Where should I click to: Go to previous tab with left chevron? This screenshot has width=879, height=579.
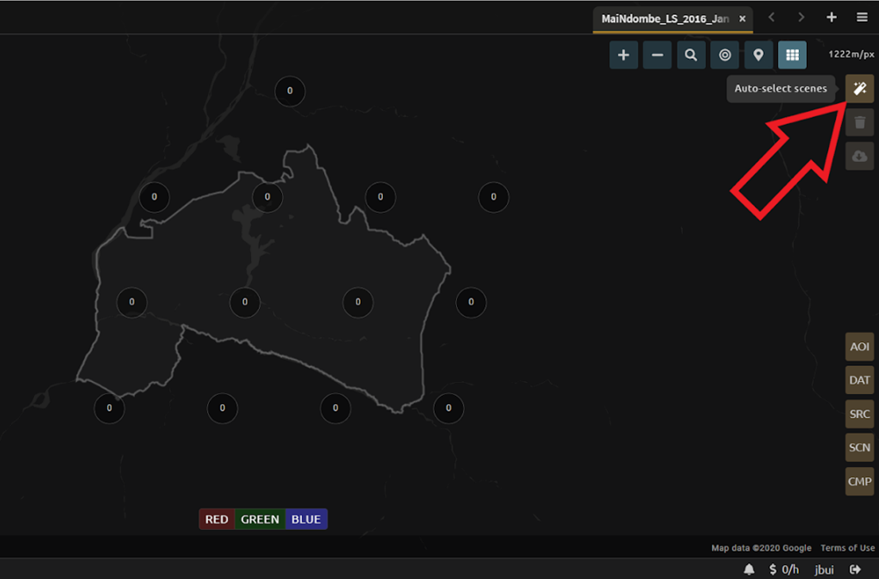[x=771, y=18]
